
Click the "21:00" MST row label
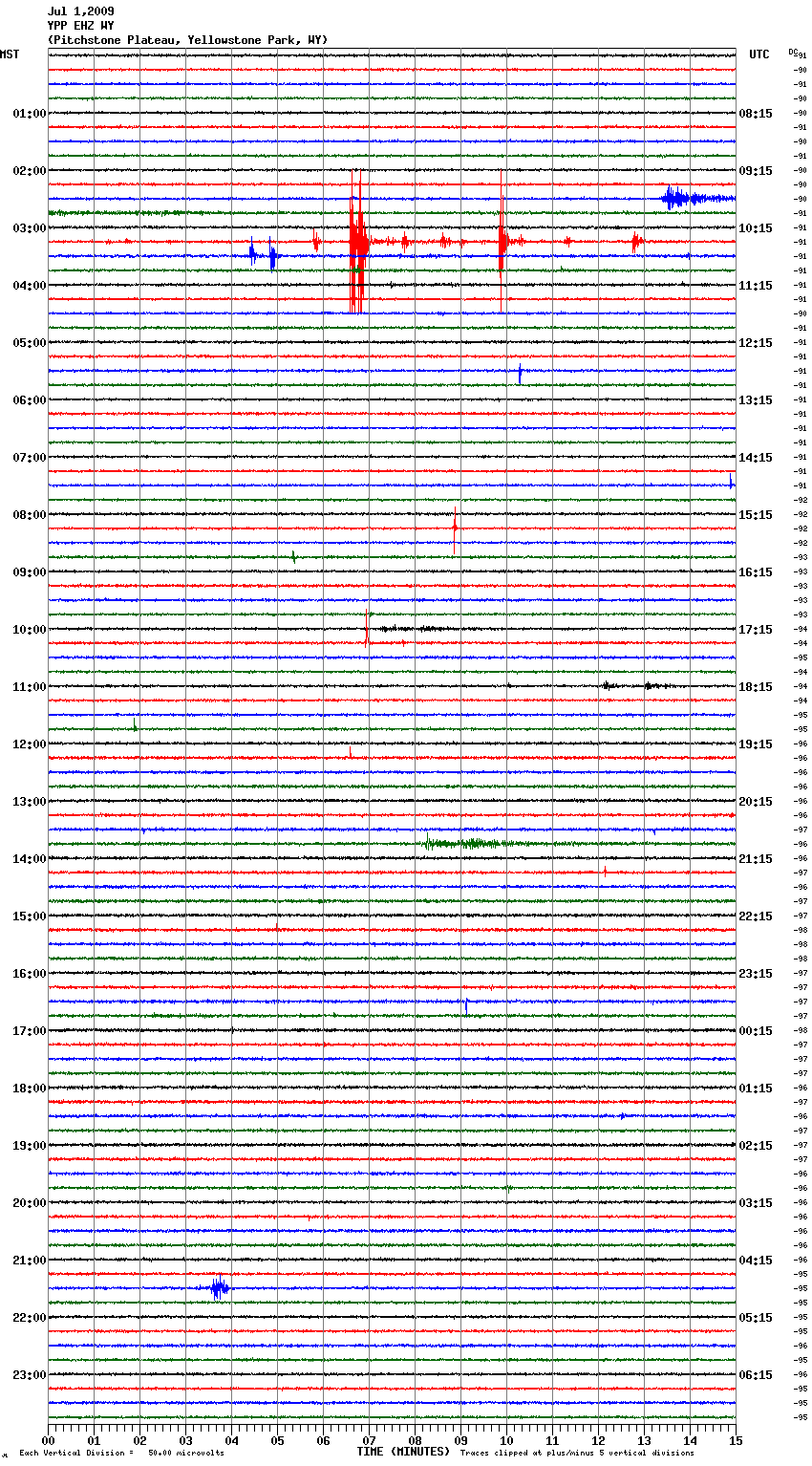point(30,1260)
